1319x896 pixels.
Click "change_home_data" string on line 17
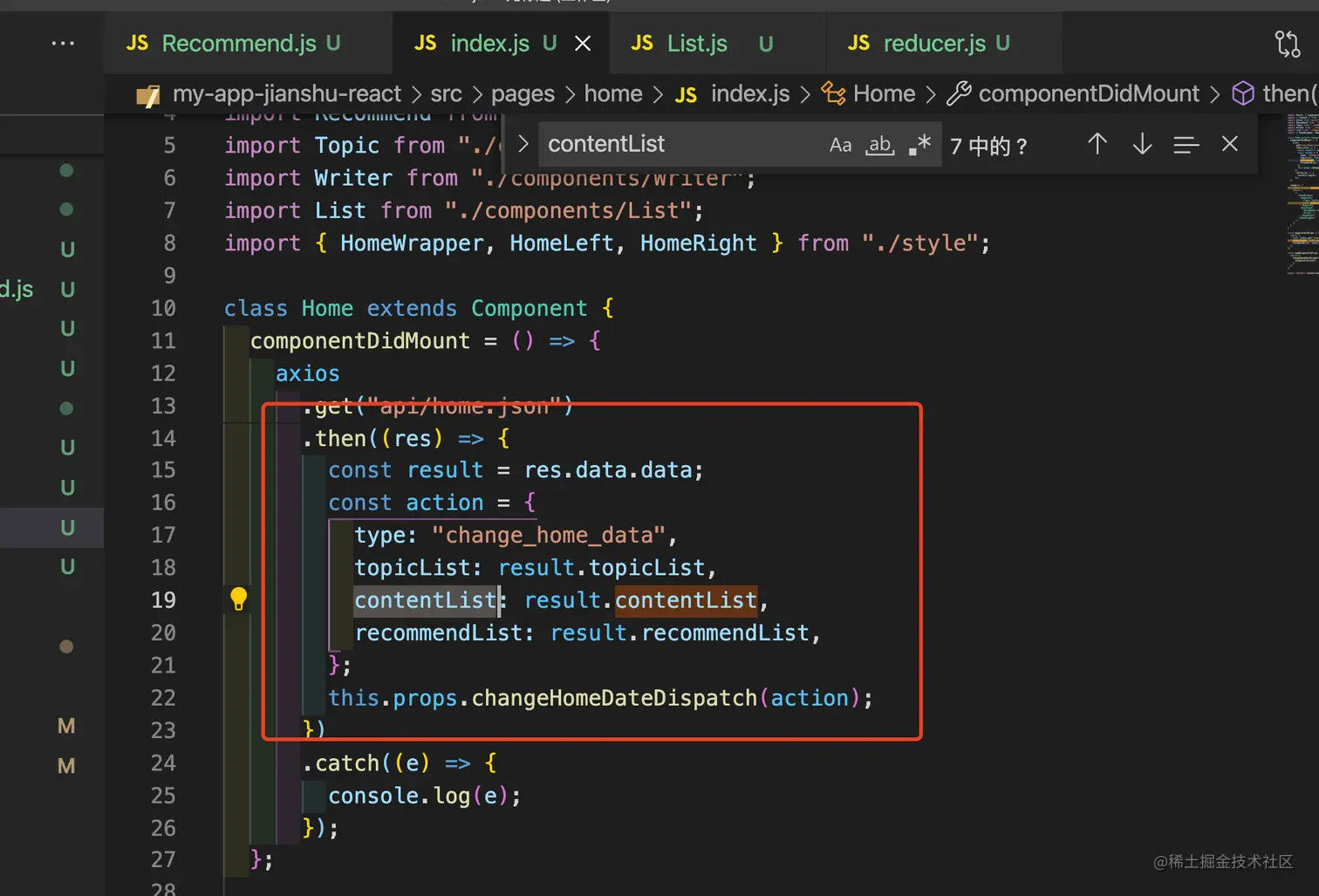[x=549, y=535]
